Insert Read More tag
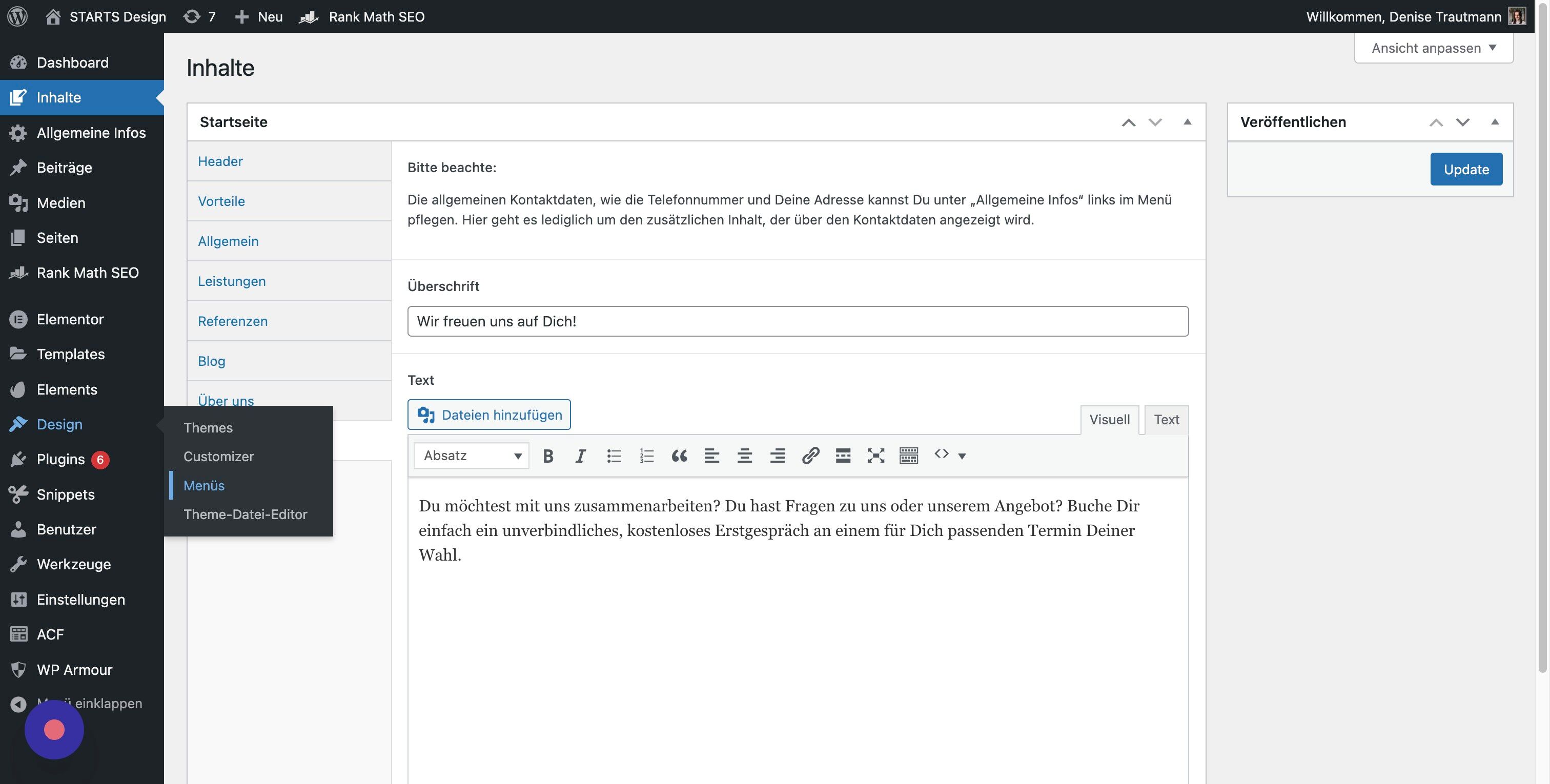Screen dimensions: 1550x784 pos(843,456)
